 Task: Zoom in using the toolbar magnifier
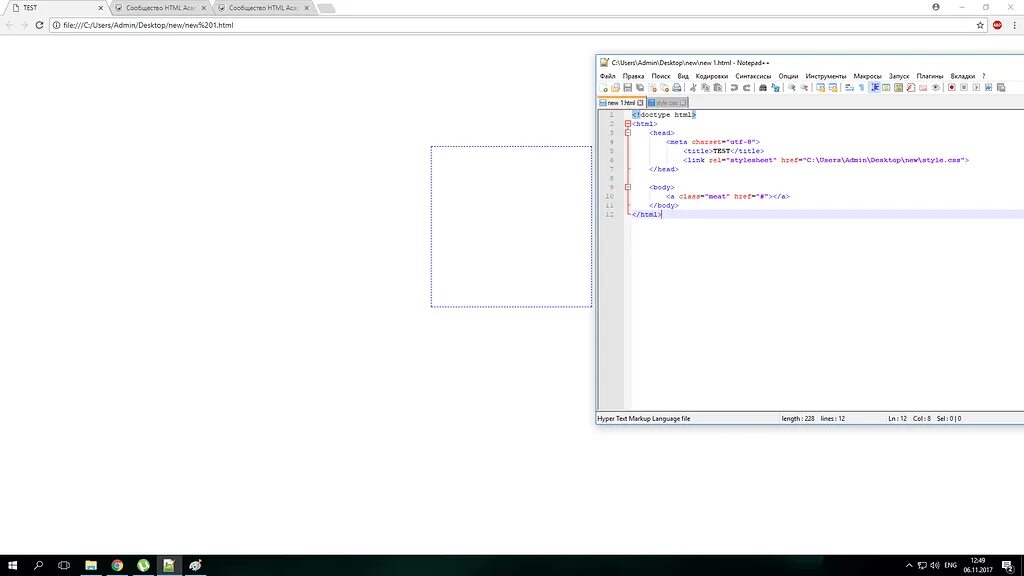pyautogui.click(x=792, y=88)
